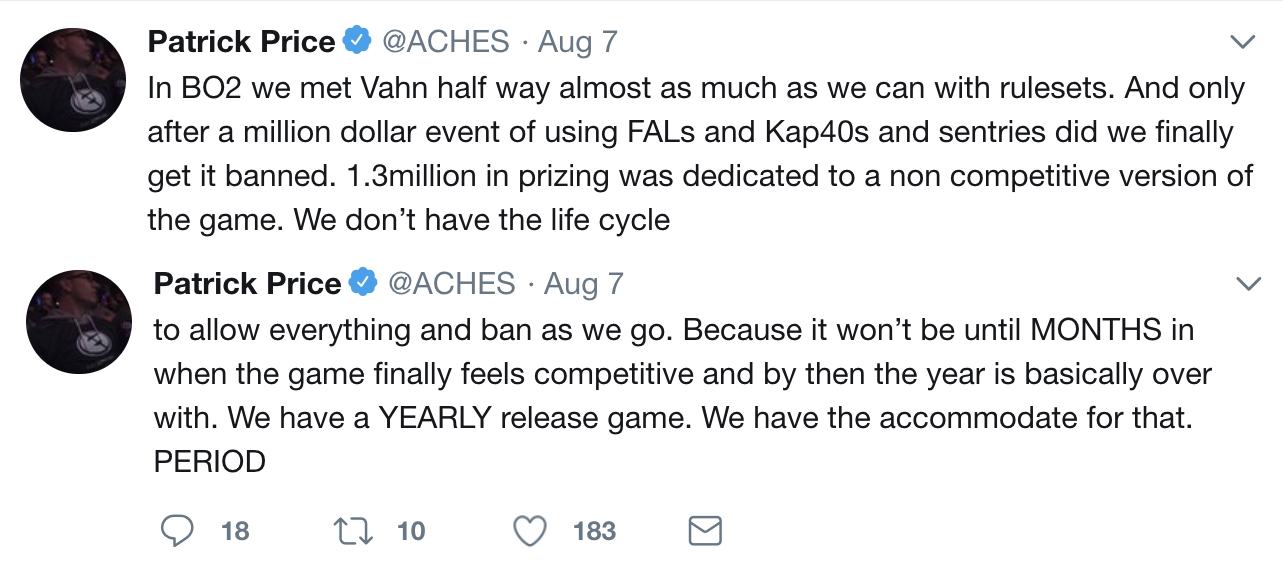Expand the first tweet's chevron menu
Viewport: 1283px width, 569px height.
point(1242,42)
